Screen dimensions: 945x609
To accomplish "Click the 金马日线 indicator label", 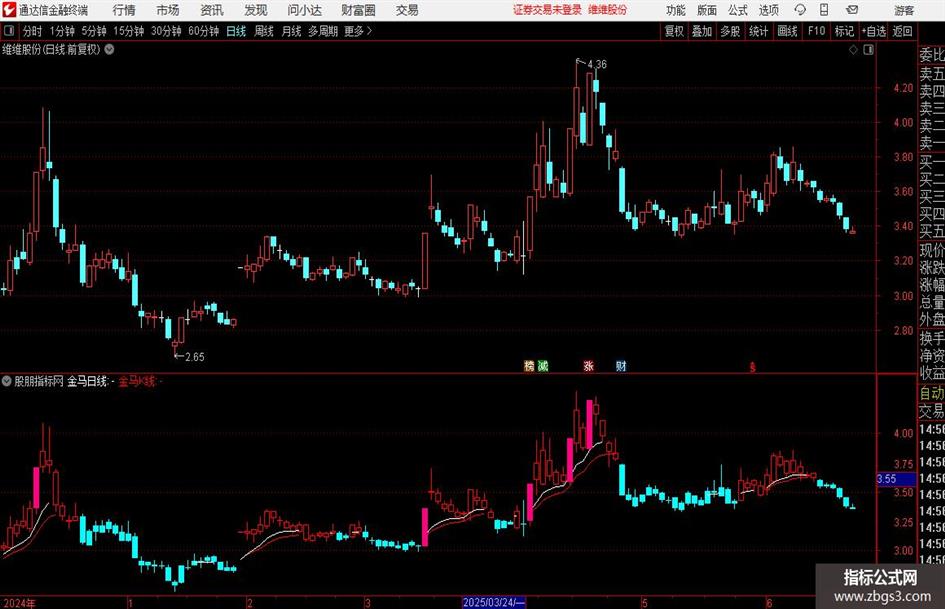I will (87, 380).
